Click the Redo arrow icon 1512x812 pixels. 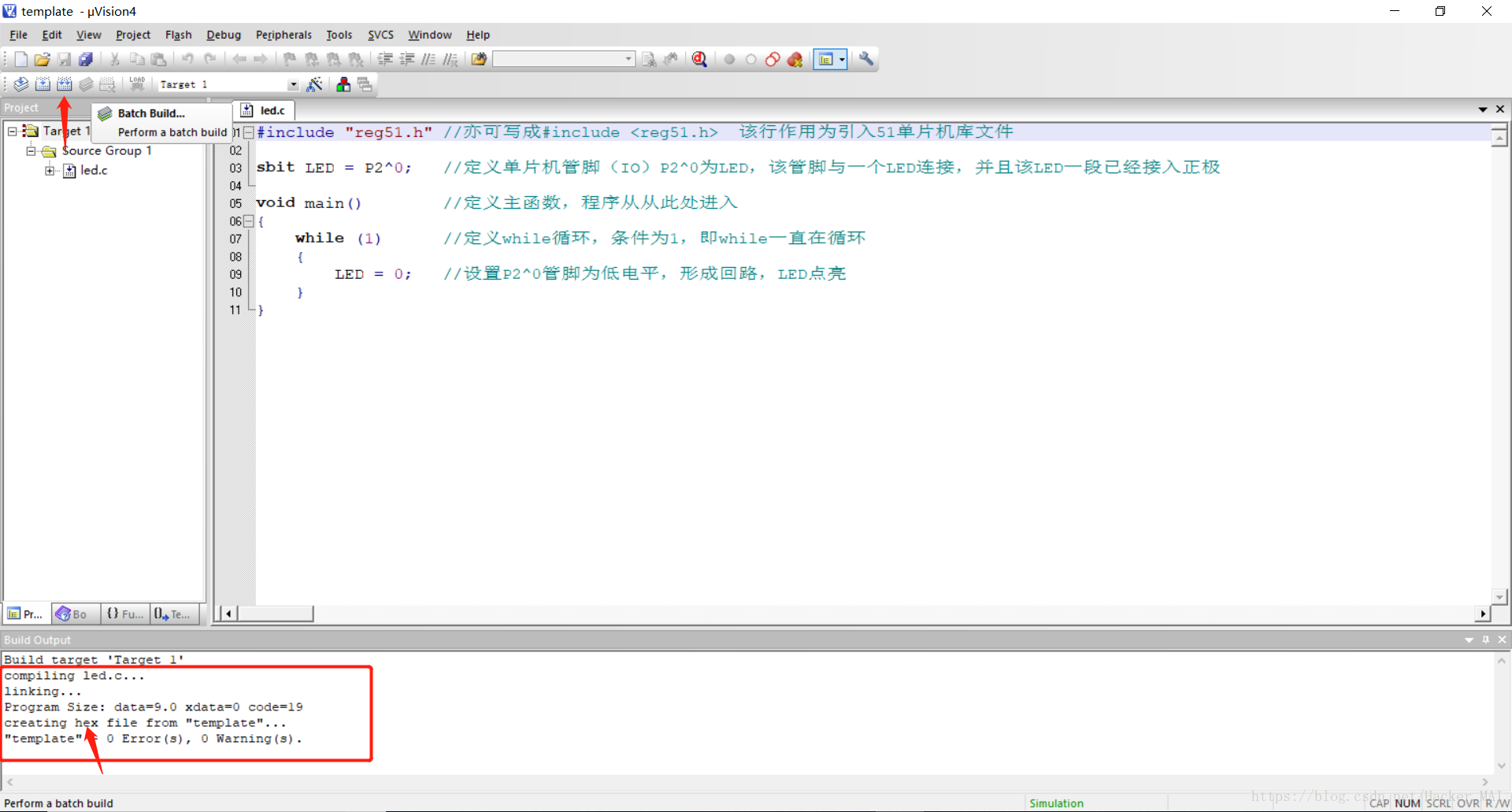tap(209, 59)
